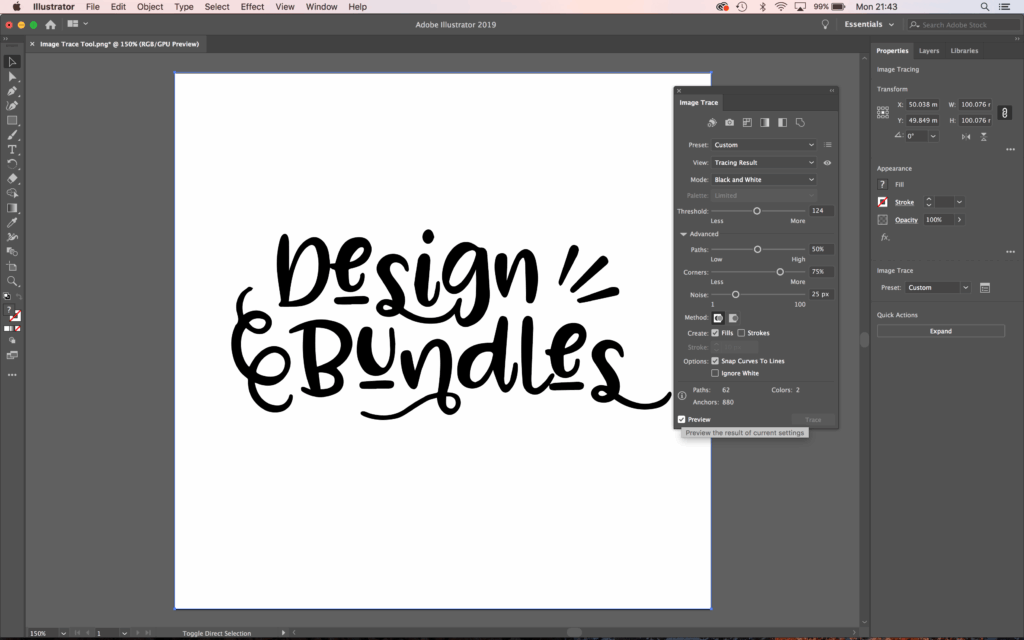
Task: Click the Black and White preset icon
Action: [x=782, y=122]
